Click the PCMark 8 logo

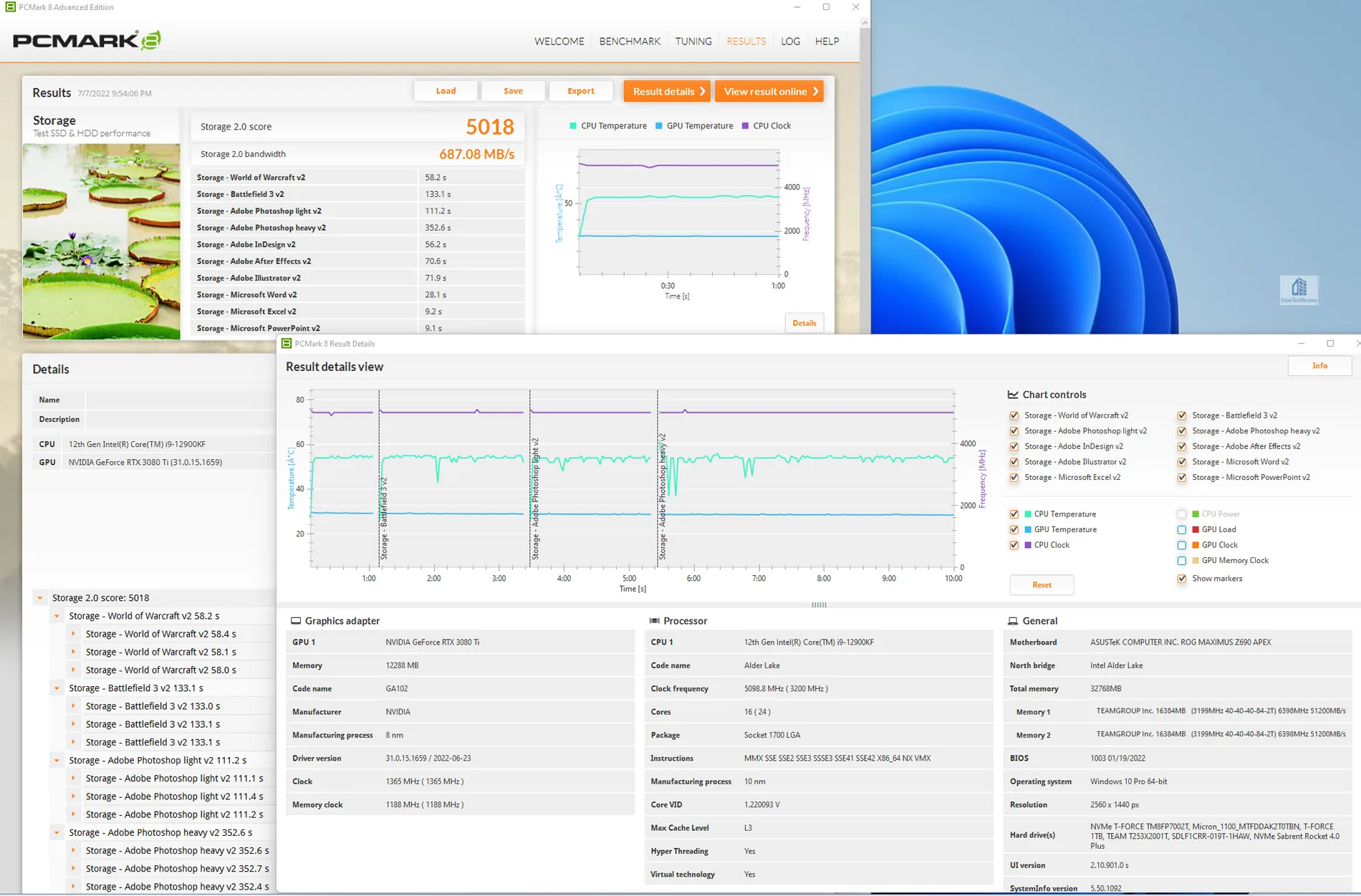(x=87, y=40)
